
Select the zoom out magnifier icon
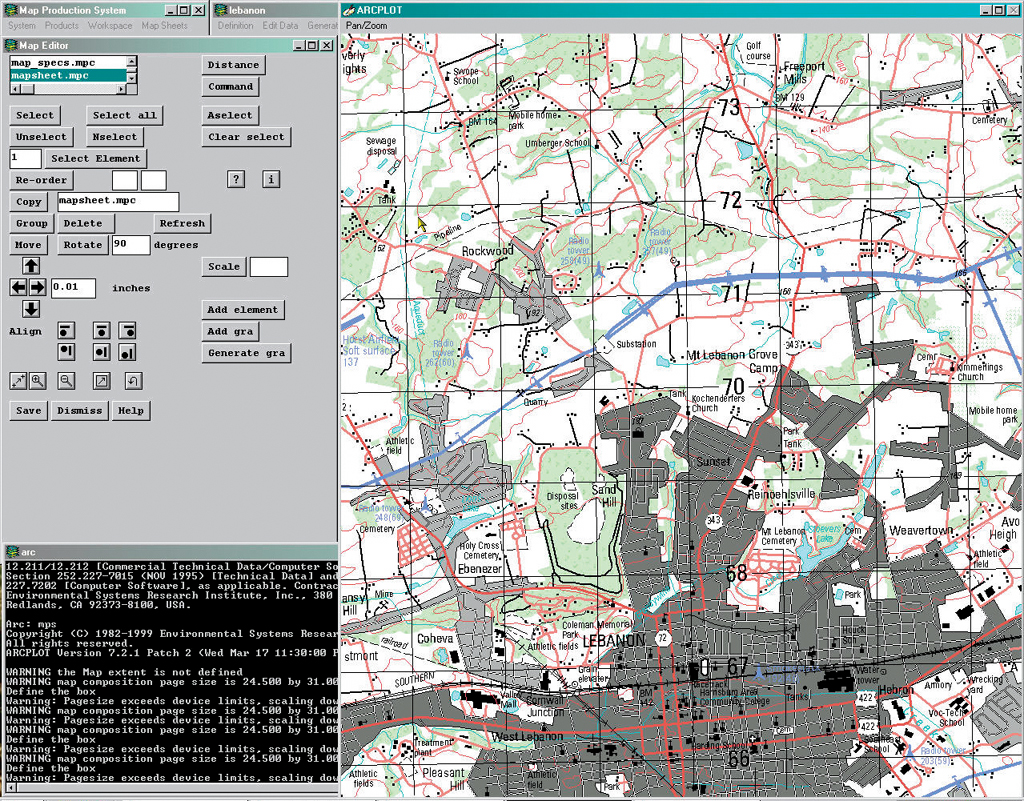pyautogui.click(x=67, y=380)
